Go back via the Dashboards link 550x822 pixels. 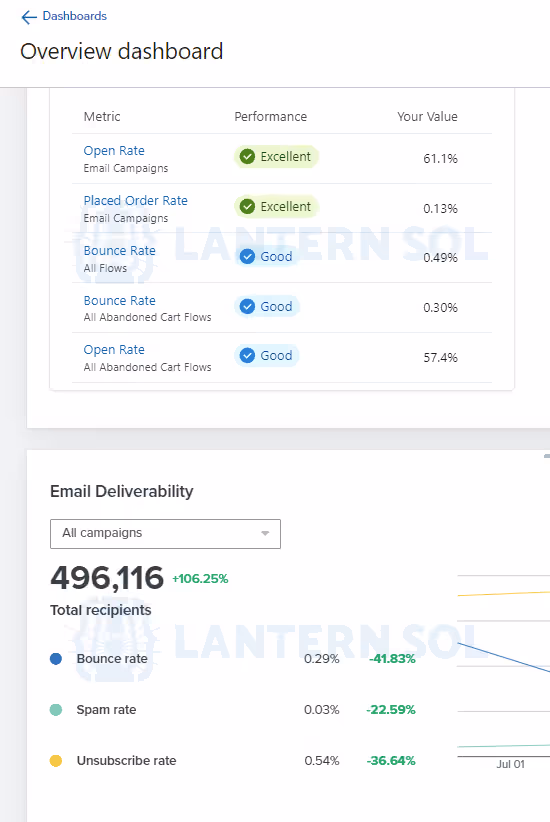(x=74, y=16)
